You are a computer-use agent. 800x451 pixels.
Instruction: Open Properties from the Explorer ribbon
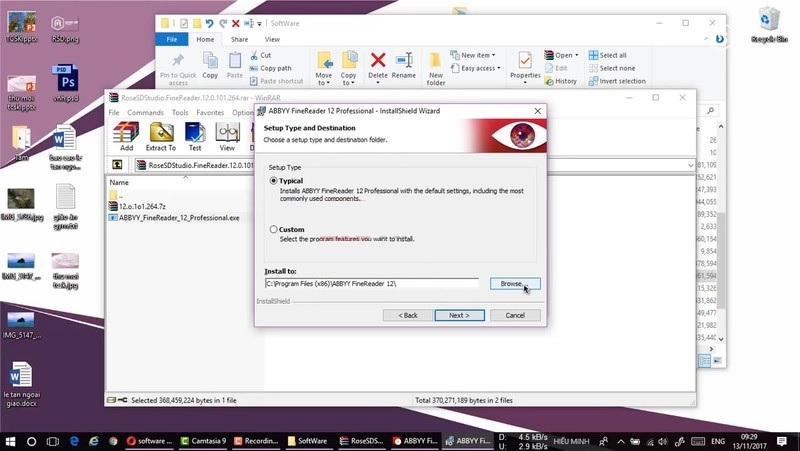click(525, 64)
